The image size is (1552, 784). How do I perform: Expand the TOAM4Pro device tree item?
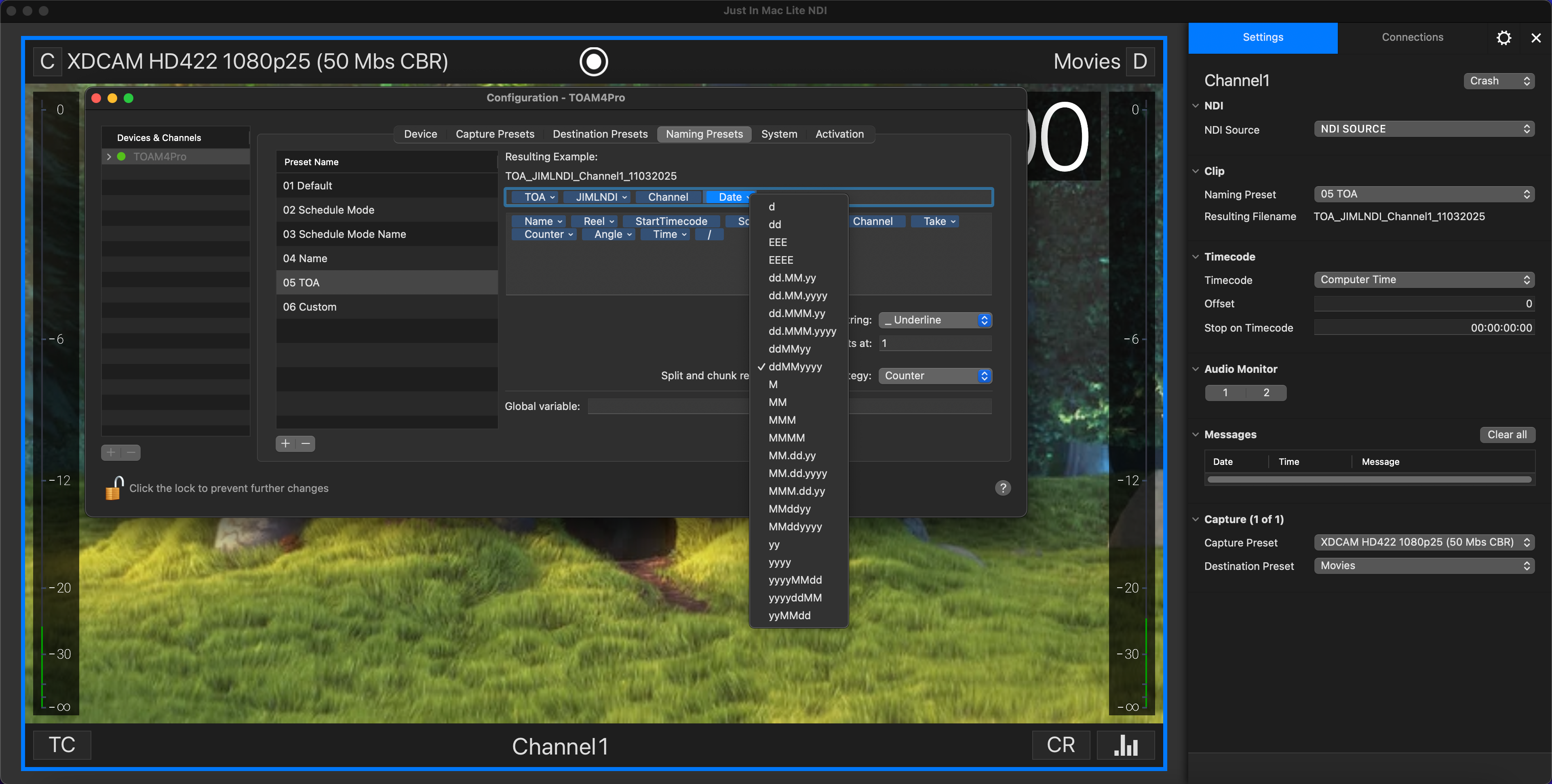pyautogui.click(x=109, y=157)
